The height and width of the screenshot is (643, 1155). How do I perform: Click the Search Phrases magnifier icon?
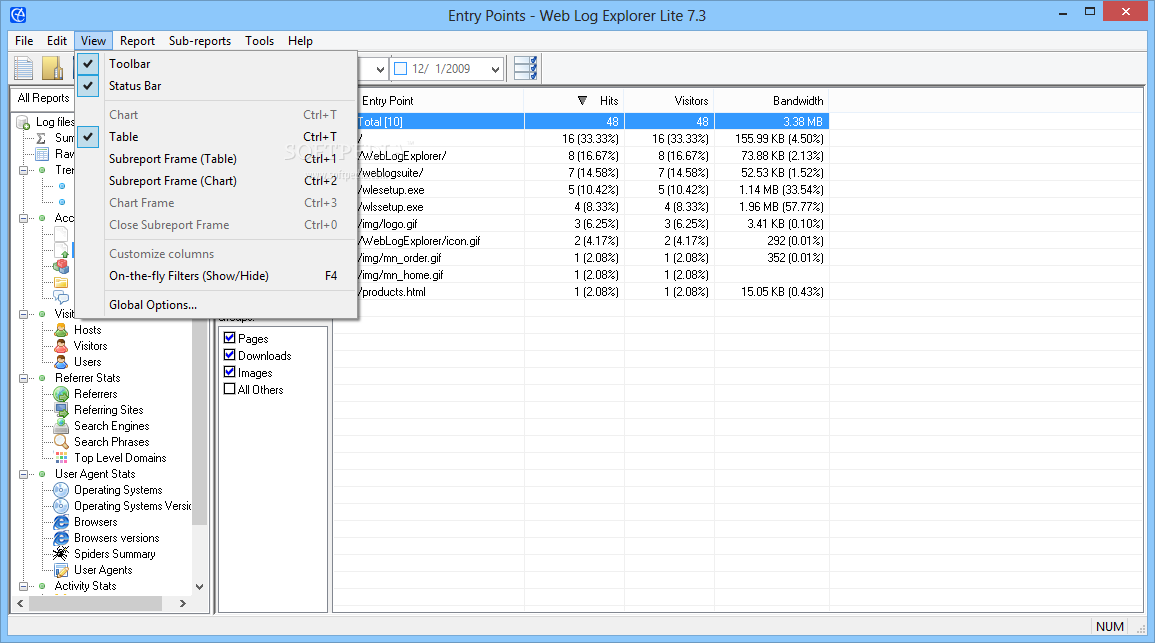coord(61,442)
